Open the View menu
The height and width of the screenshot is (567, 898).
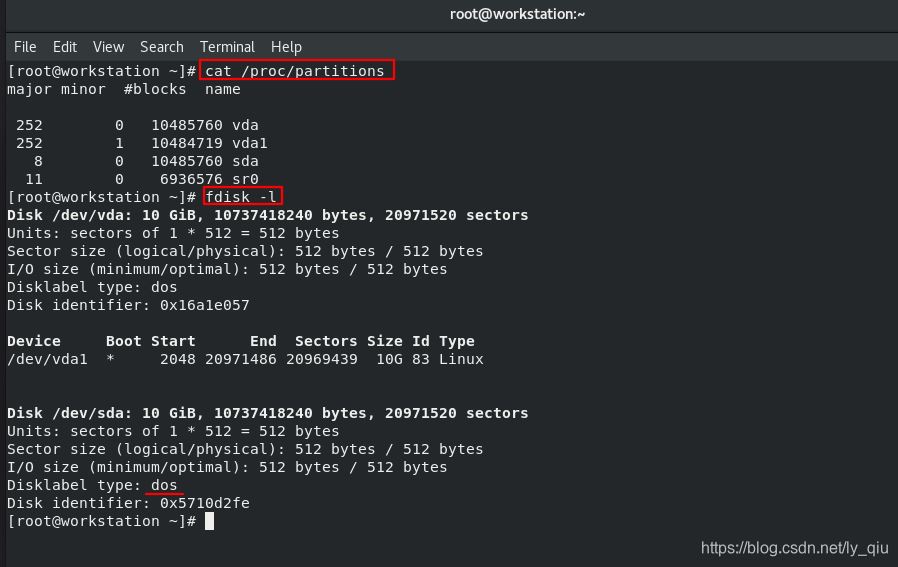[108, 47]
